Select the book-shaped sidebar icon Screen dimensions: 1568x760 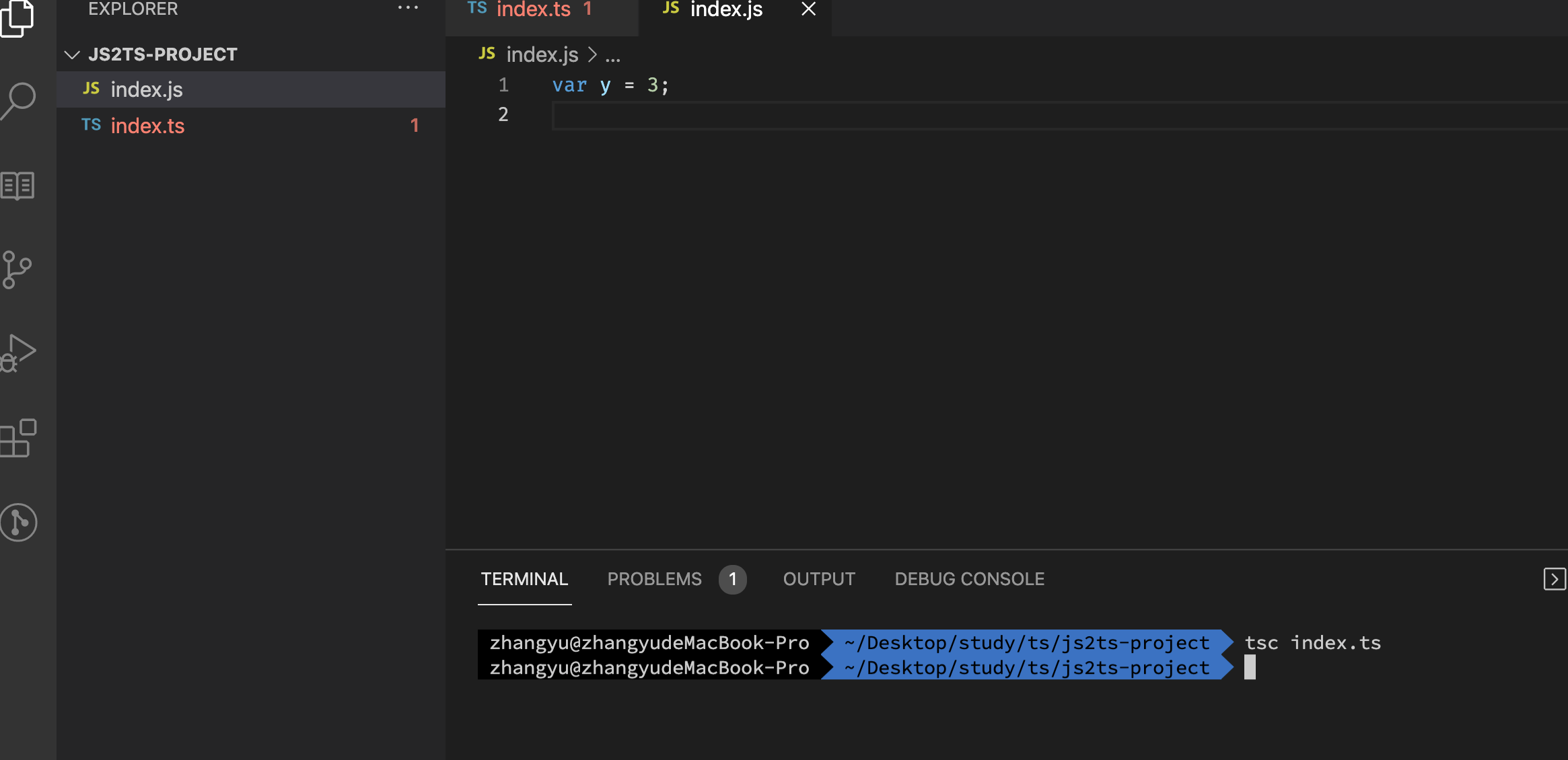coord(18,186)
